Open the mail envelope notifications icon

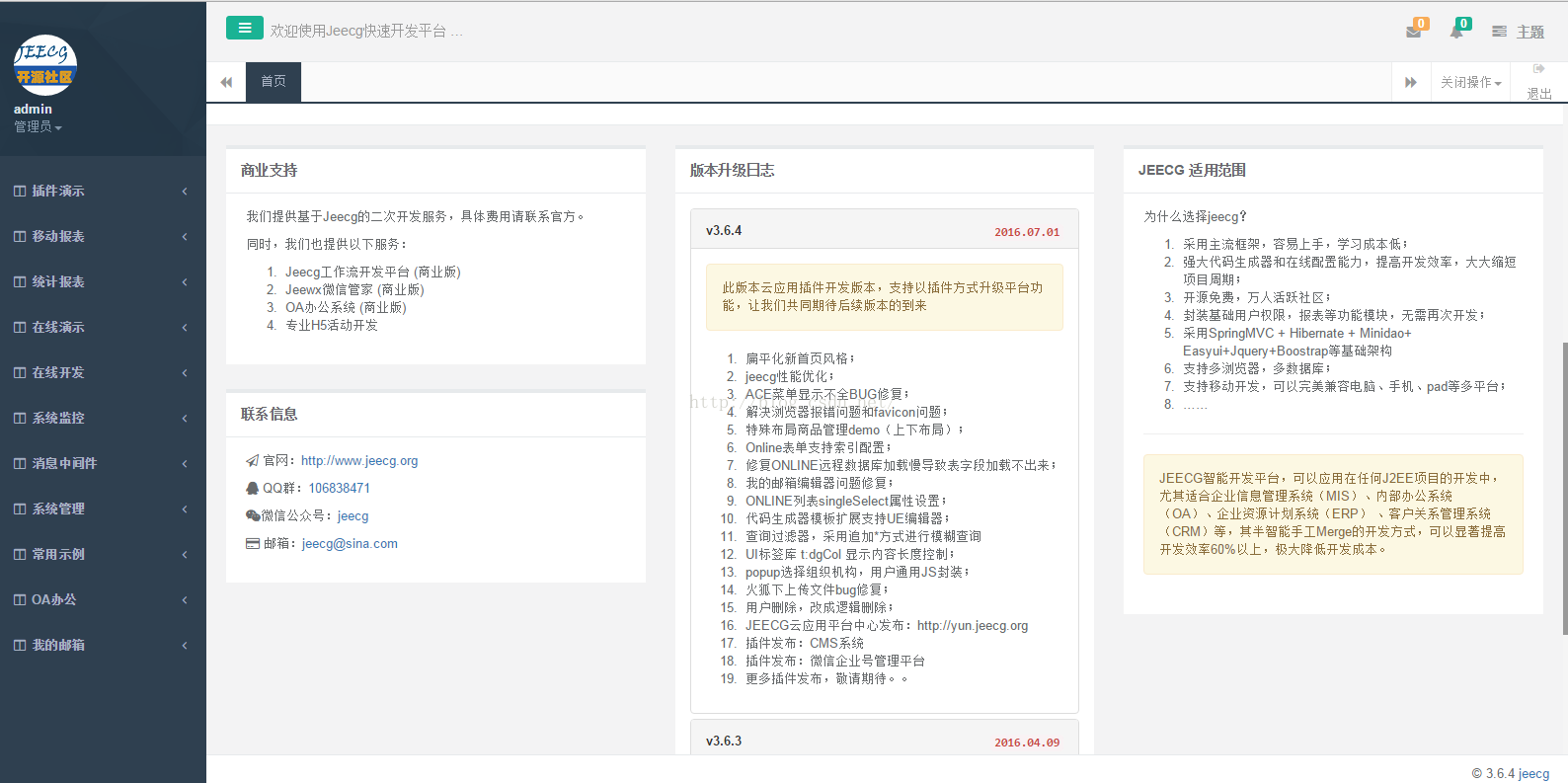pos(1414,32)
